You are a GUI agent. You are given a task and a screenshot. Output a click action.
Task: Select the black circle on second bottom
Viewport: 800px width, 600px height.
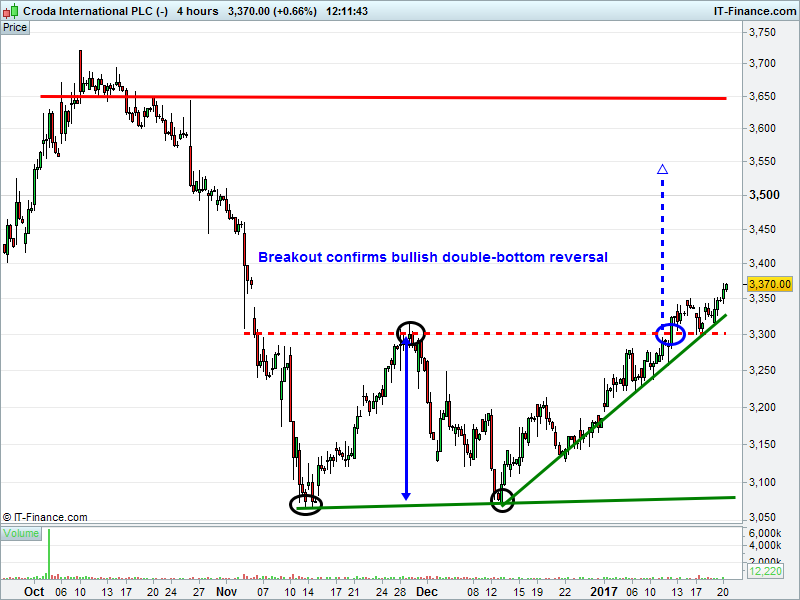(503, 500)
